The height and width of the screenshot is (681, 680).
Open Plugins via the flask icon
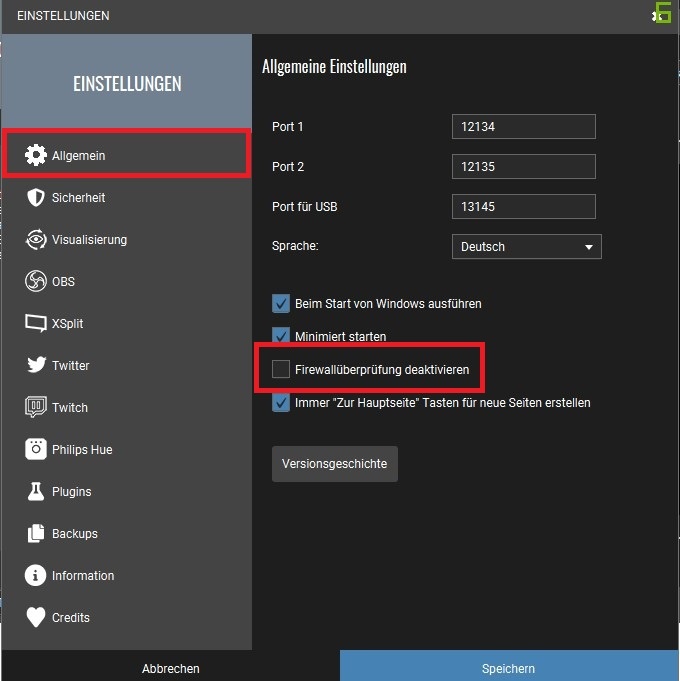tap(36, 492)
